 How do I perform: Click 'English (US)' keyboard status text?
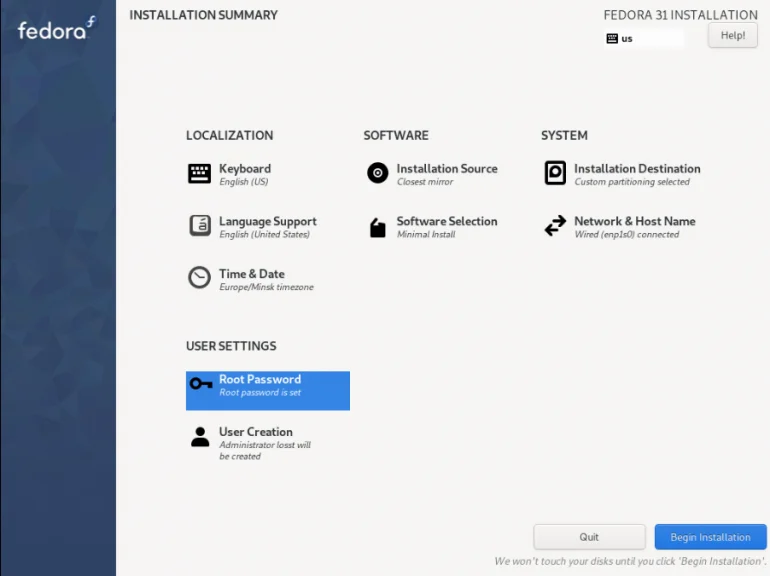244,182
